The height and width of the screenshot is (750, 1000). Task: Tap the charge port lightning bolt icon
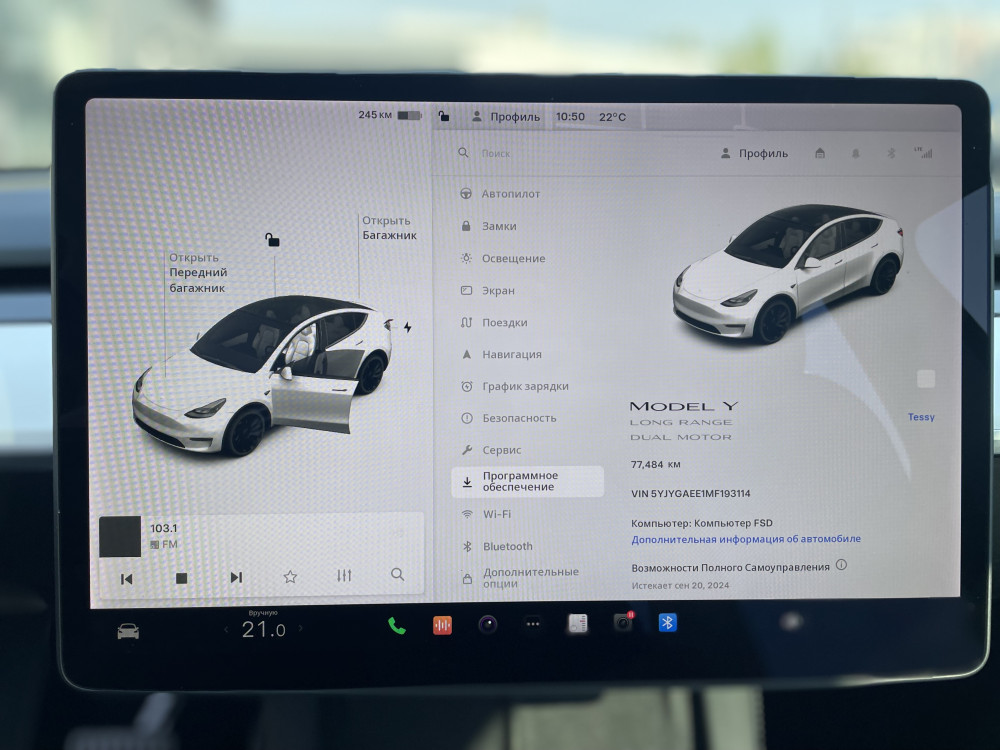408,327
